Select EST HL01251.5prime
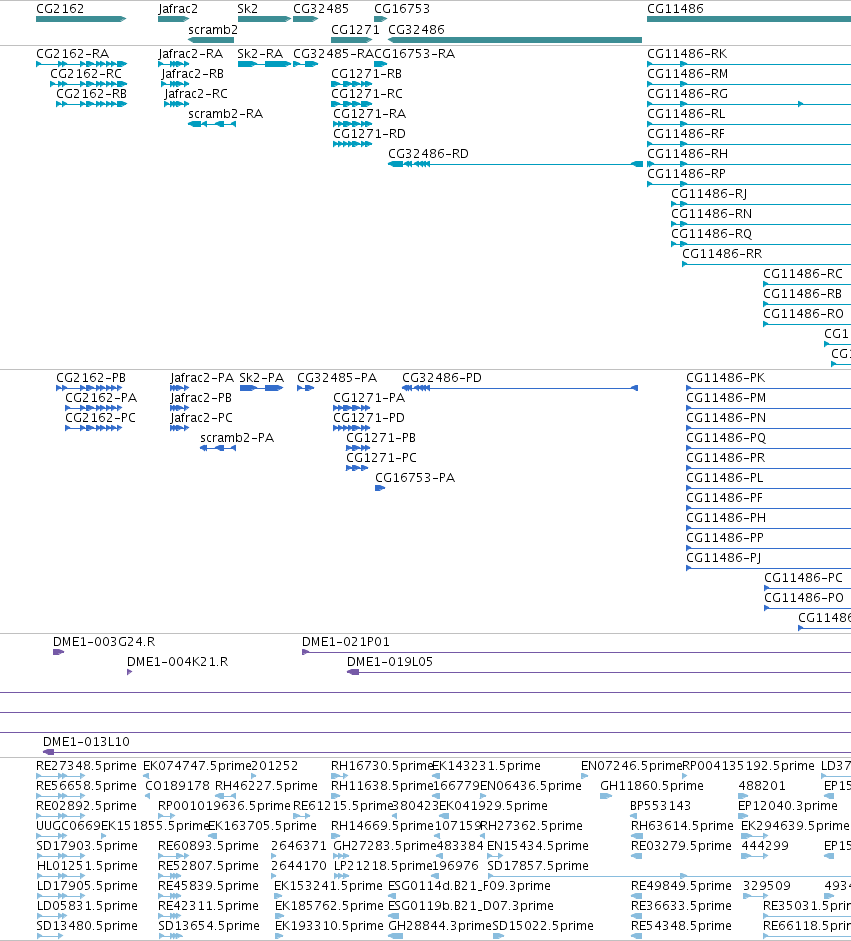 tap(86, 866)
